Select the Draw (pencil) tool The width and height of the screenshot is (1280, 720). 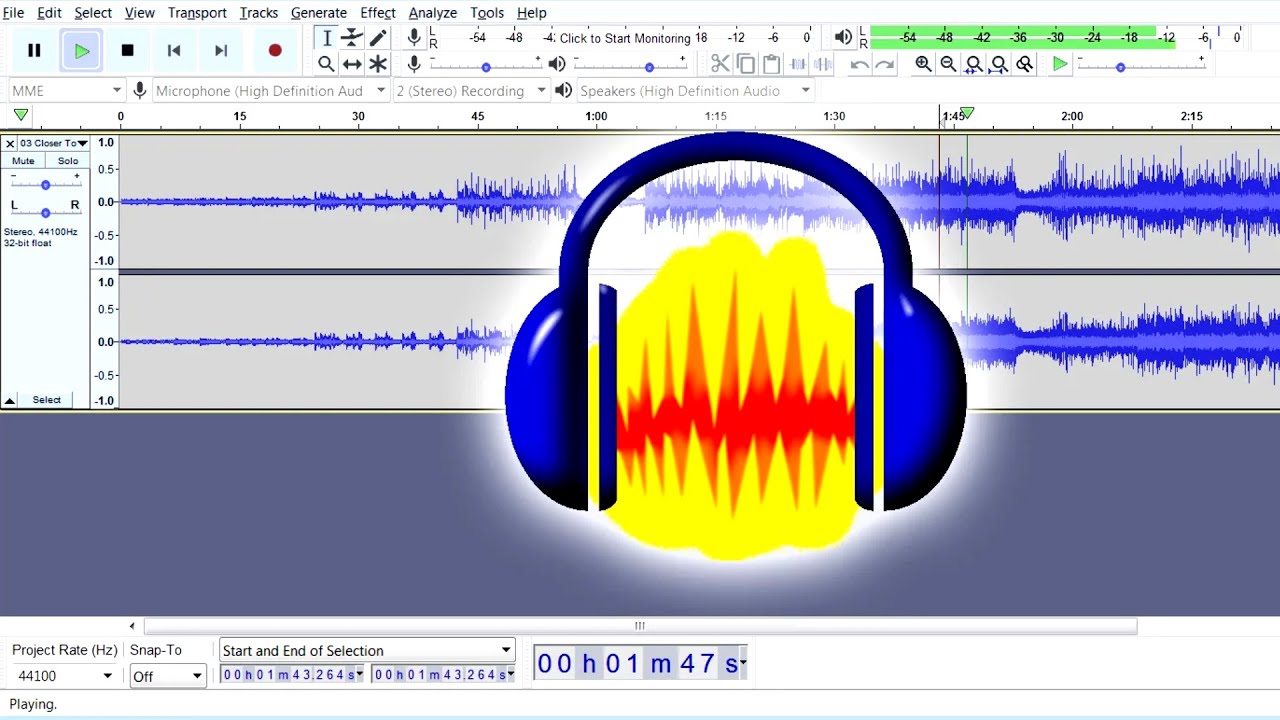(x=378, y=38)
